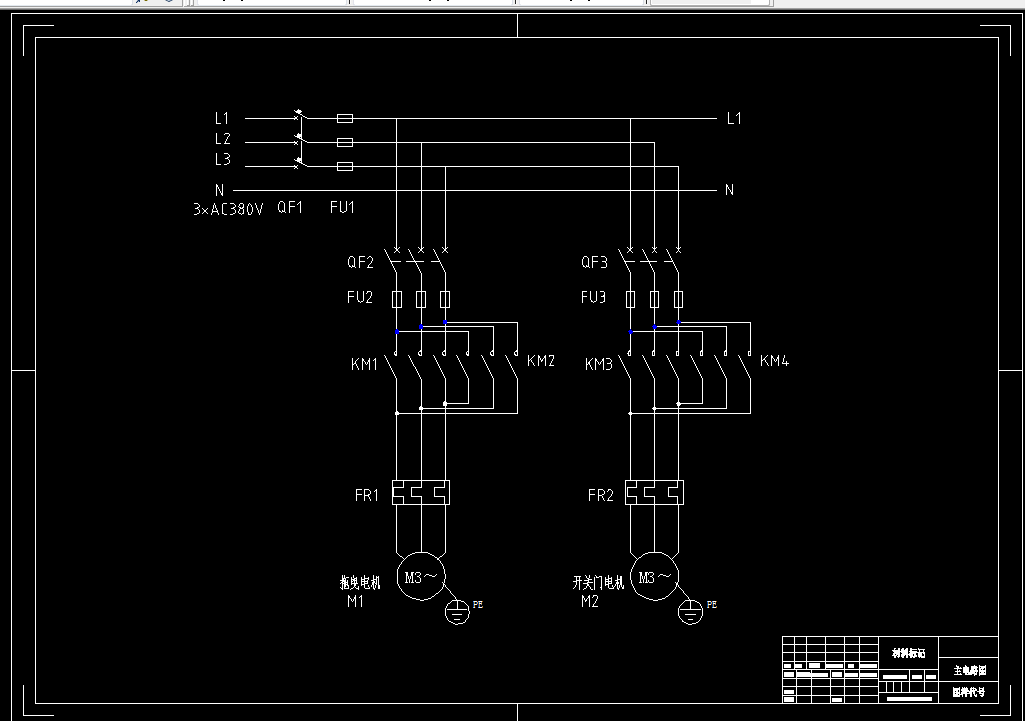This screenshot has height=721, width=1025.
Task: Click the 主电路图 title block cell
Action: tap(969, 670)
